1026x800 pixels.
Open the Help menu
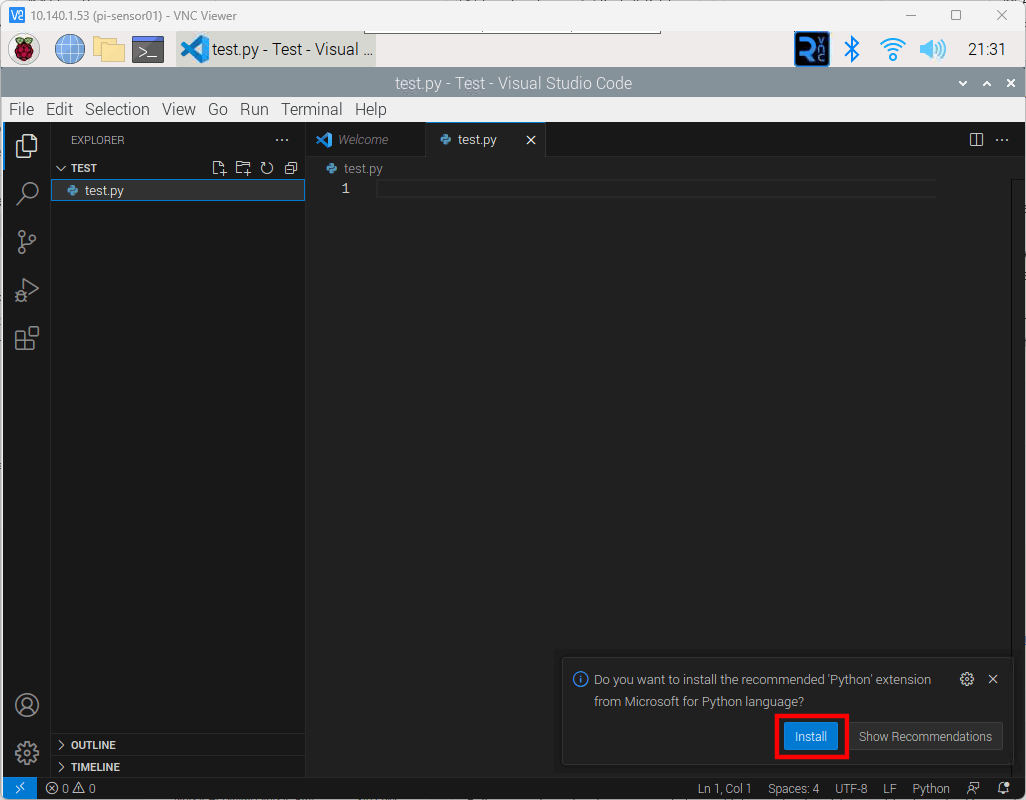(x=370, y=109)
